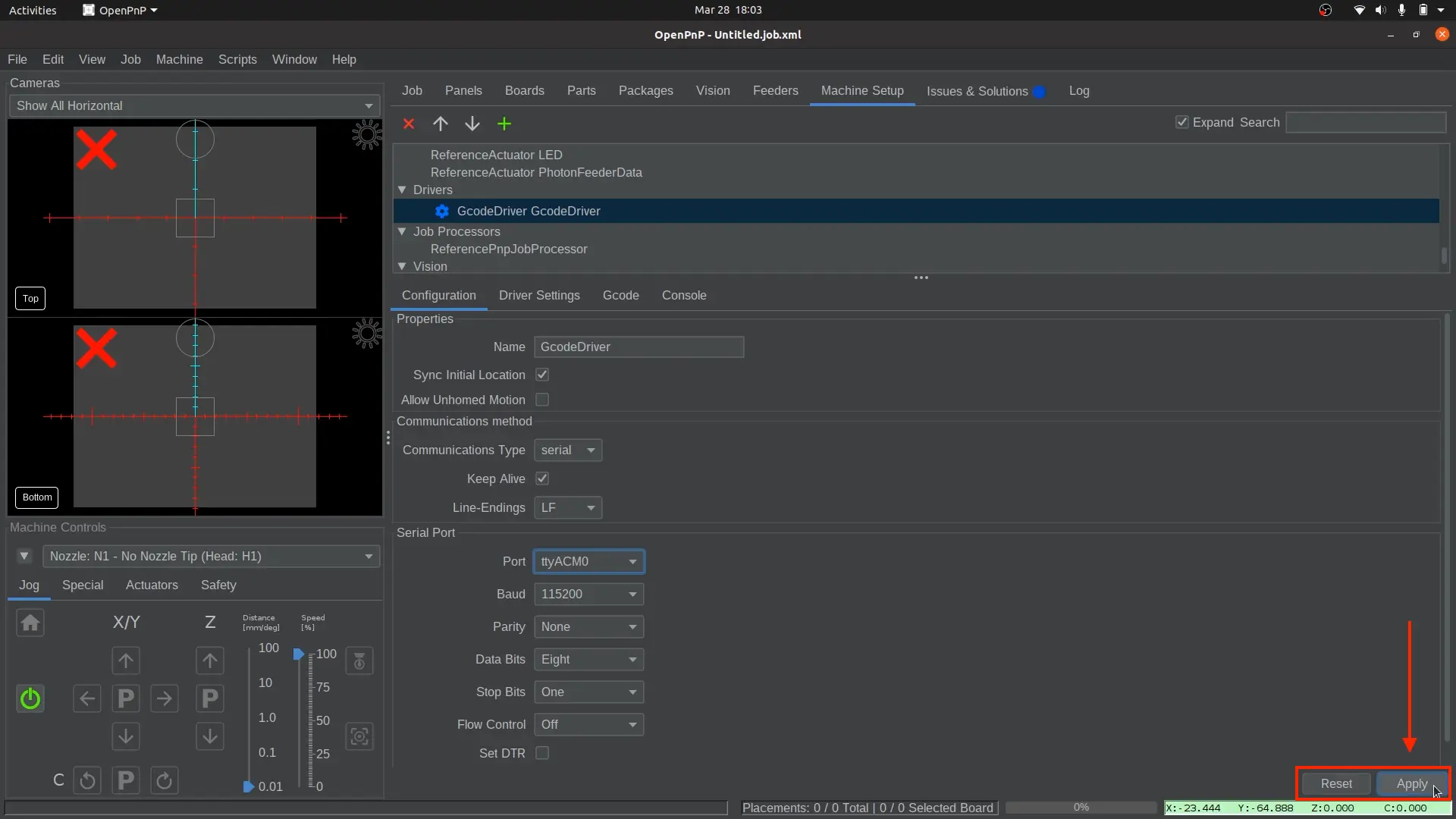Image resolution: width=1456 pixels, height=819 pixels.
Task: Click the home machine icon
Action: 30,623
